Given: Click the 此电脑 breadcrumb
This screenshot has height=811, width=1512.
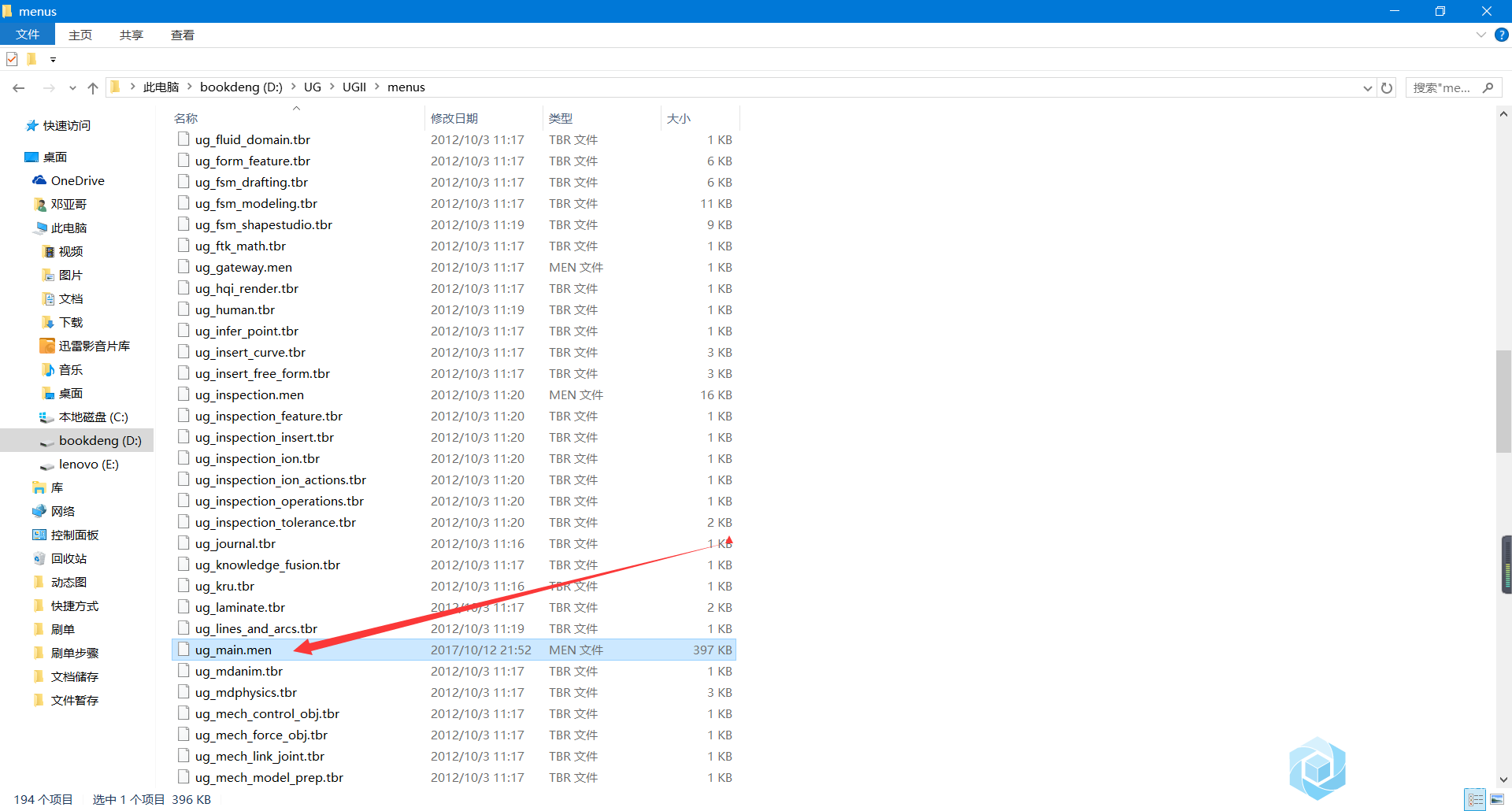Looking at the screenshot, I should 161,87.
